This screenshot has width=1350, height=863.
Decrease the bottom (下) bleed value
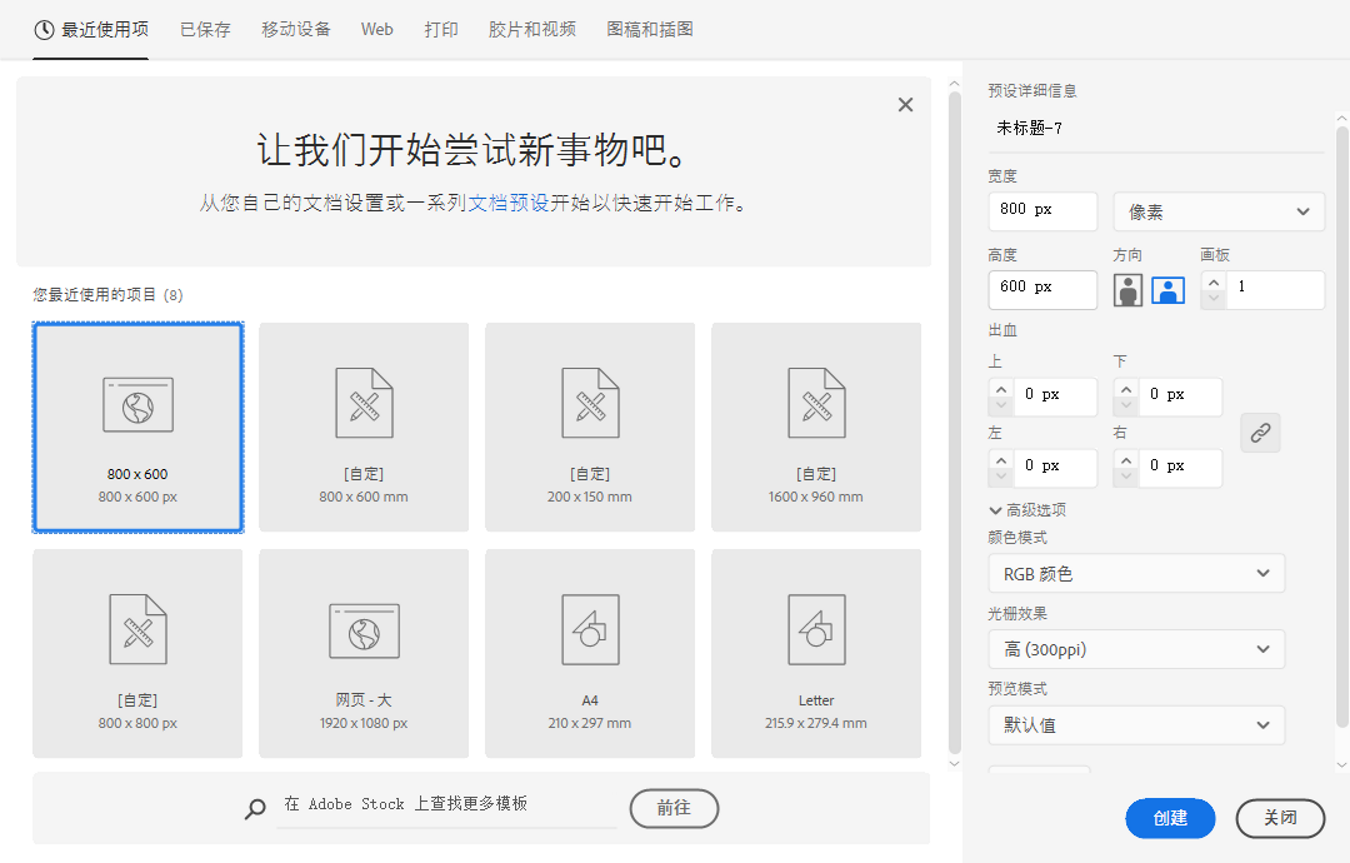(1126, 405)
